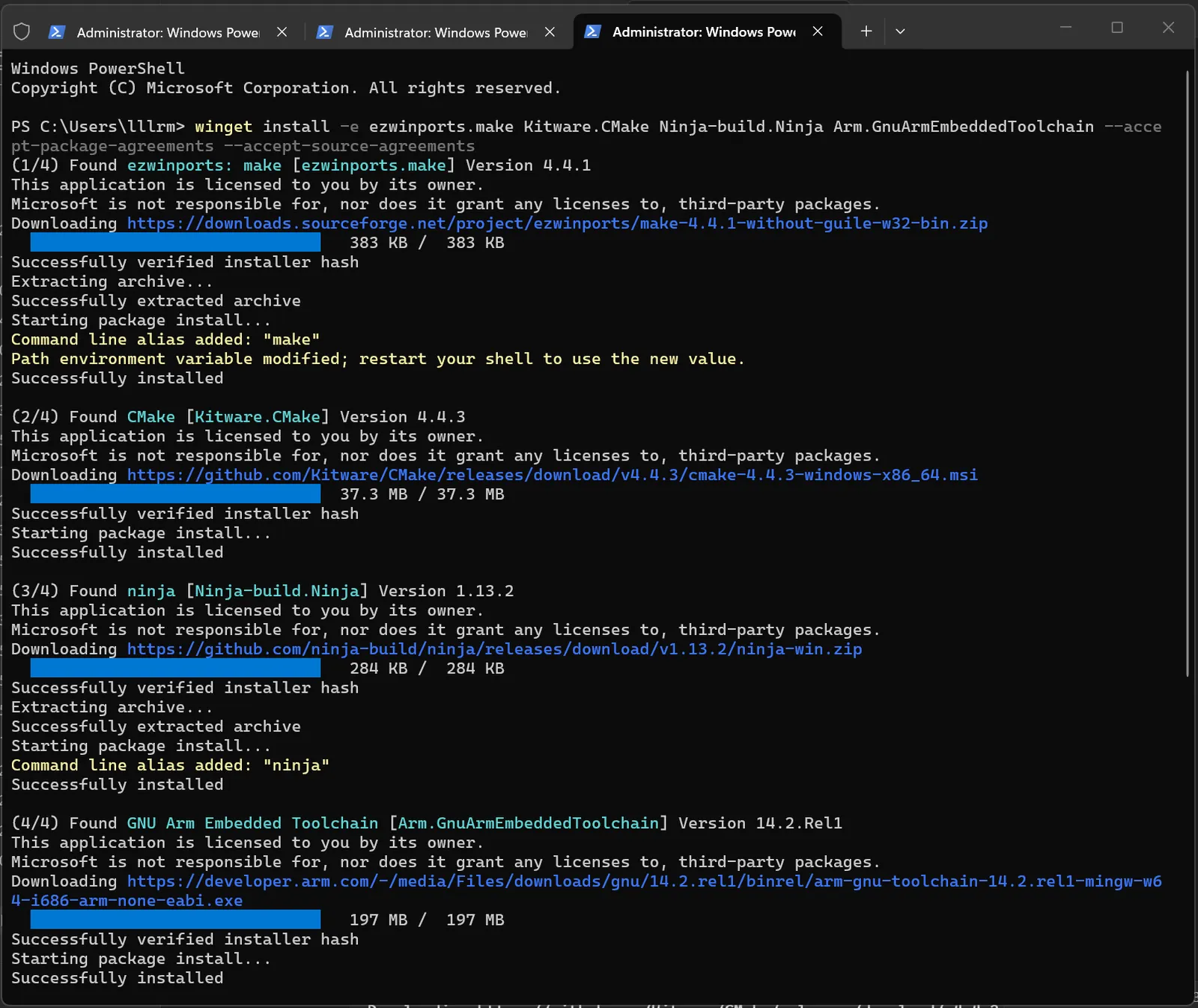Screen dimensions: 1198x1008
Task: Close the second PowerShell tab
Action: coord(550,31)
